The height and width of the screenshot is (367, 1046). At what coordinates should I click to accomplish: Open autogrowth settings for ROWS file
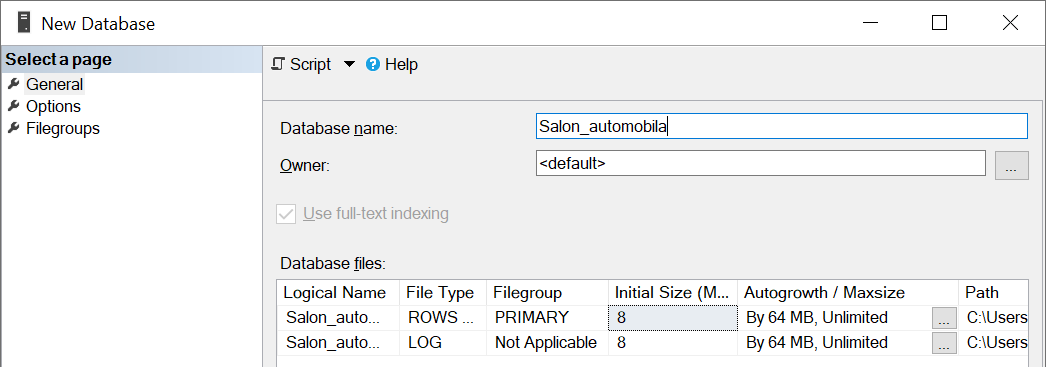coord(944,318)
